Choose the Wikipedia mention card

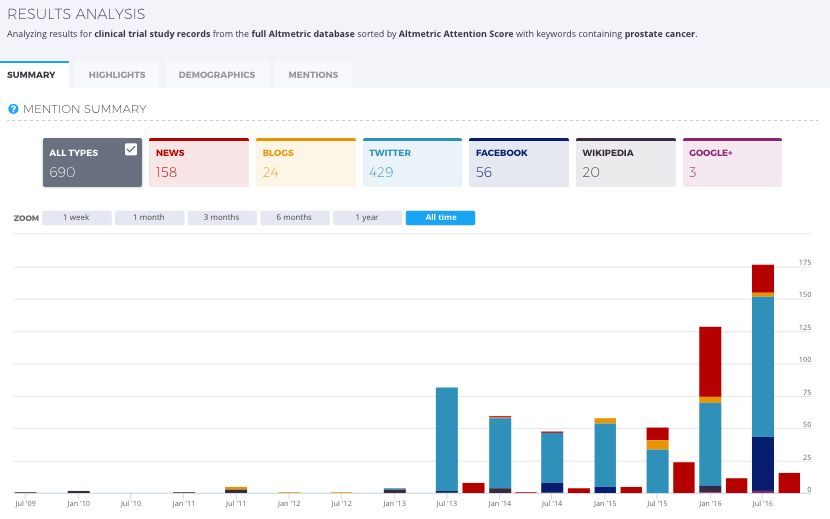pos(626,163)
